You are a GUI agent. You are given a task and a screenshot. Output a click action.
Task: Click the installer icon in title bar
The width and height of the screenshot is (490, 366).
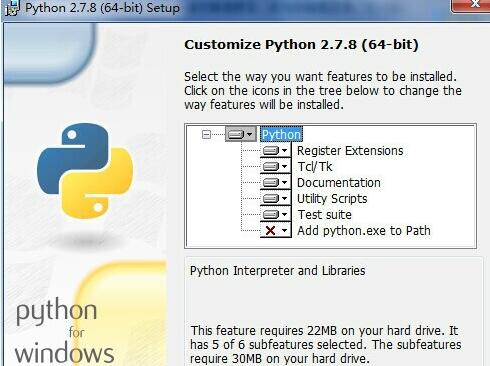coord(12,8)
